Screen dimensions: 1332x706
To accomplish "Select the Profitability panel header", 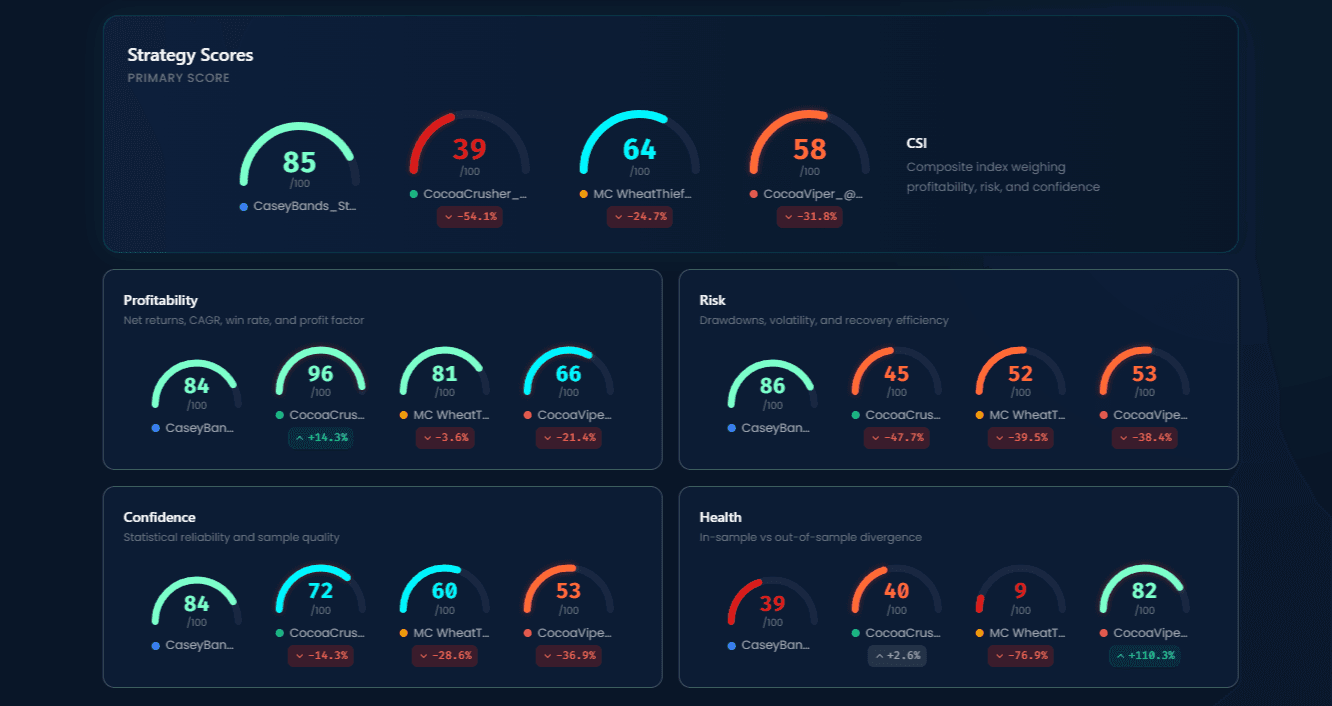I will click(162, 300).
